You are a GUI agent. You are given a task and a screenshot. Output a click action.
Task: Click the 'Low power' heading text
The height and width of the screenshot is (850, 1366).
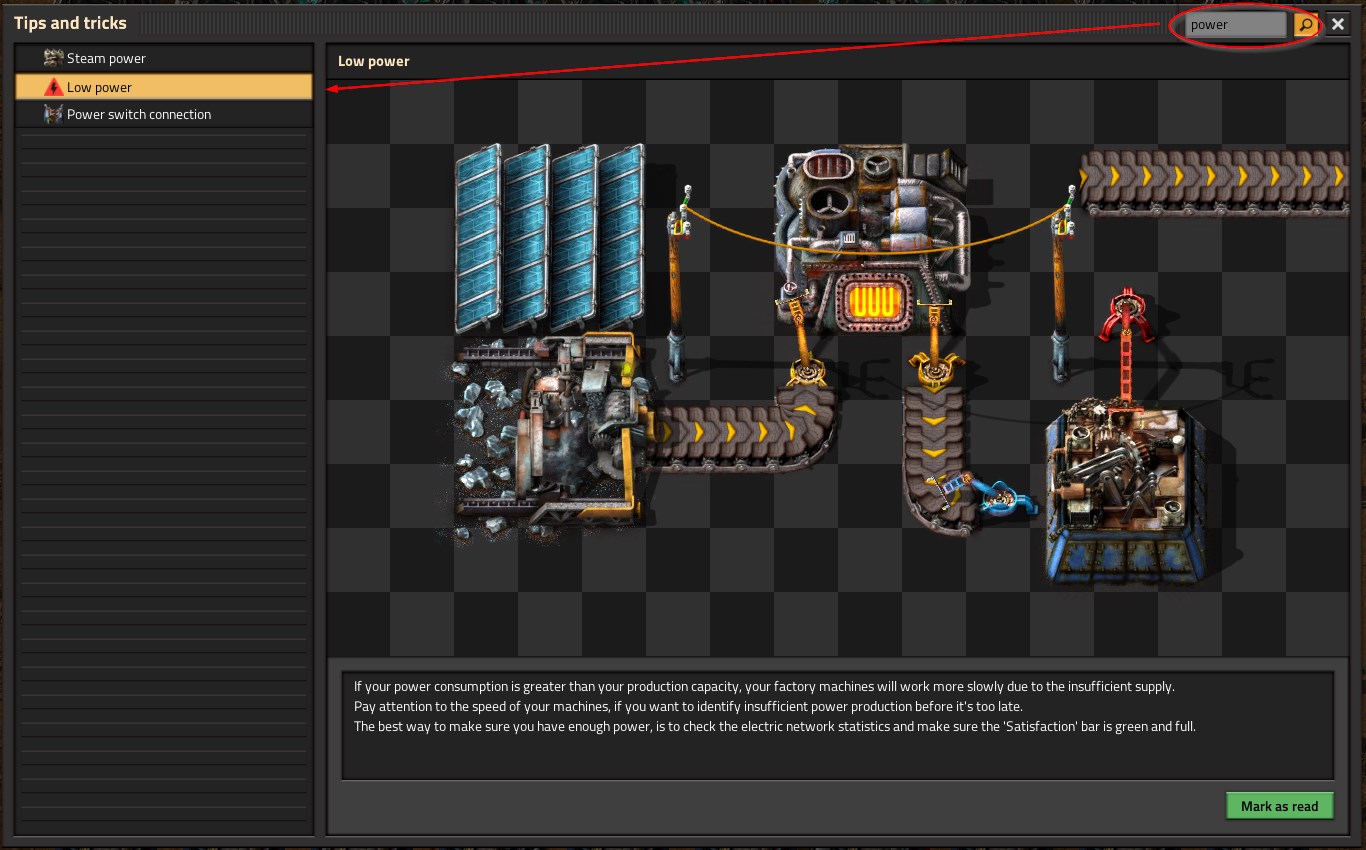pyautogui.click(x=374, y=61)
